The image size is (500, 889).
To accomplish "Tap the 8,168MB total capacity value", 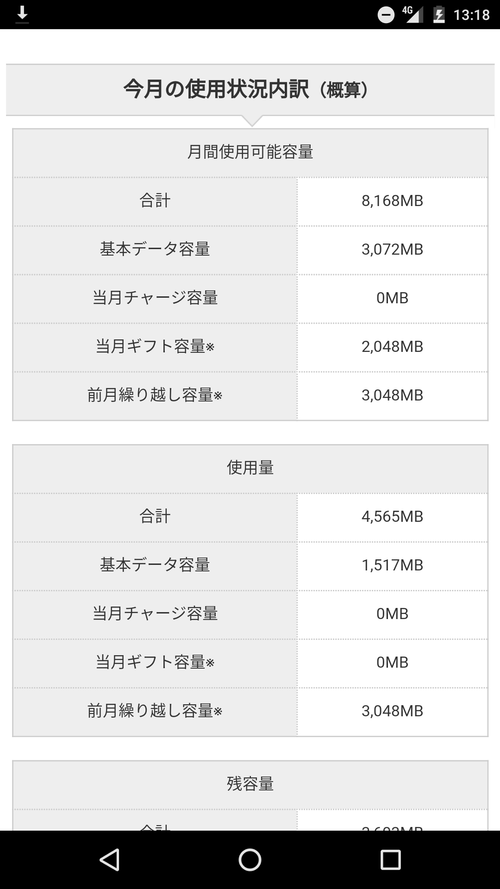I will tap(392, 201).
